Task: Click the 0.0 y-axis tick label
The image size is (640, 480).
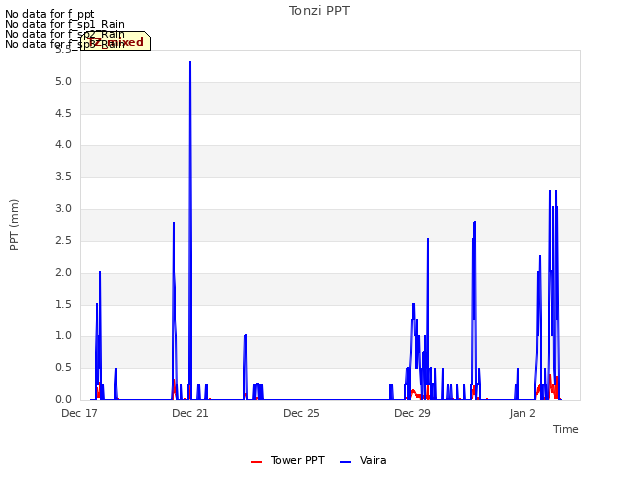Action: click(63, 399)
